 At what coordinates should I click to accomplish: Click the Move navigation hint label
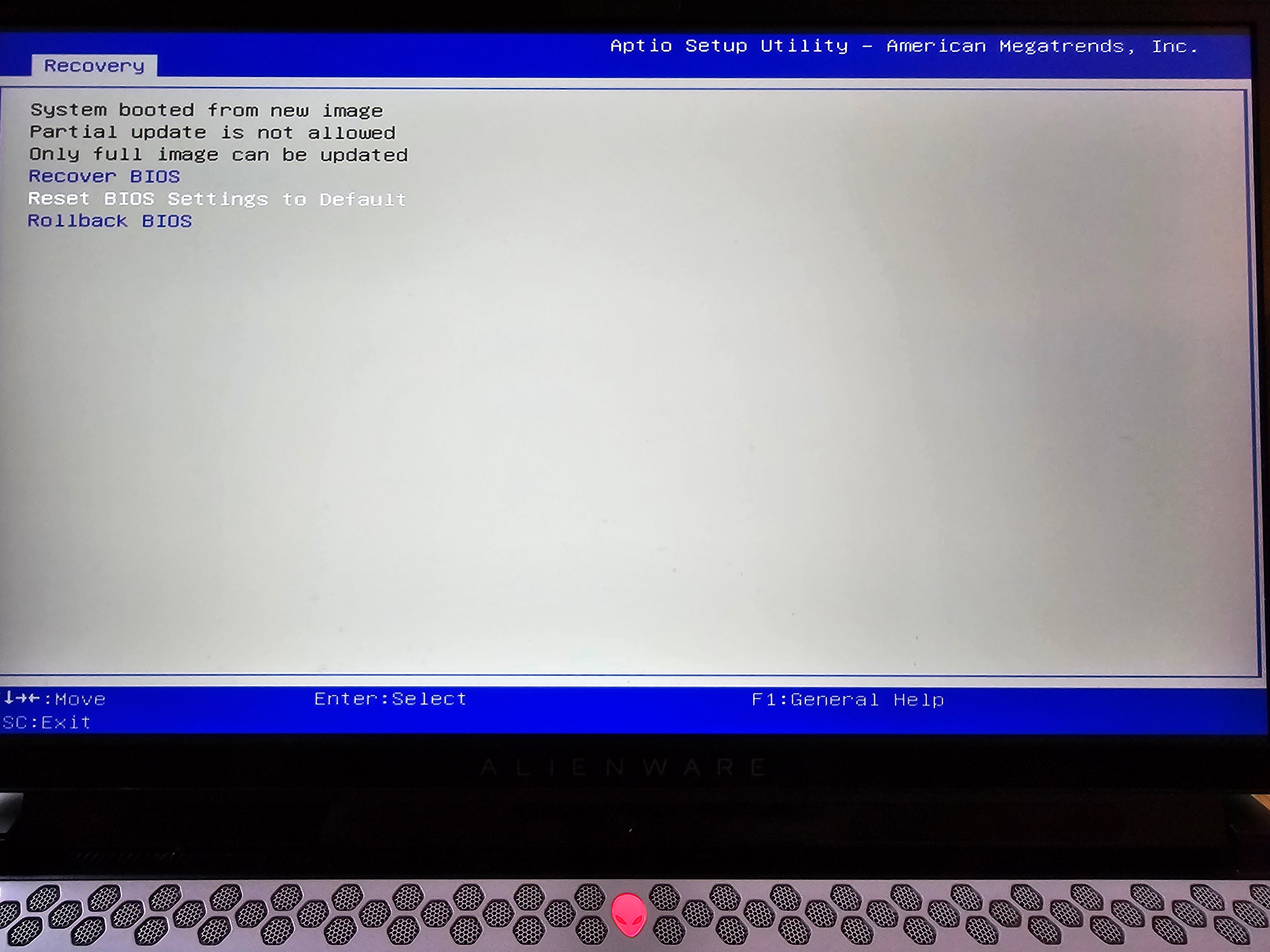pos(80,699)
